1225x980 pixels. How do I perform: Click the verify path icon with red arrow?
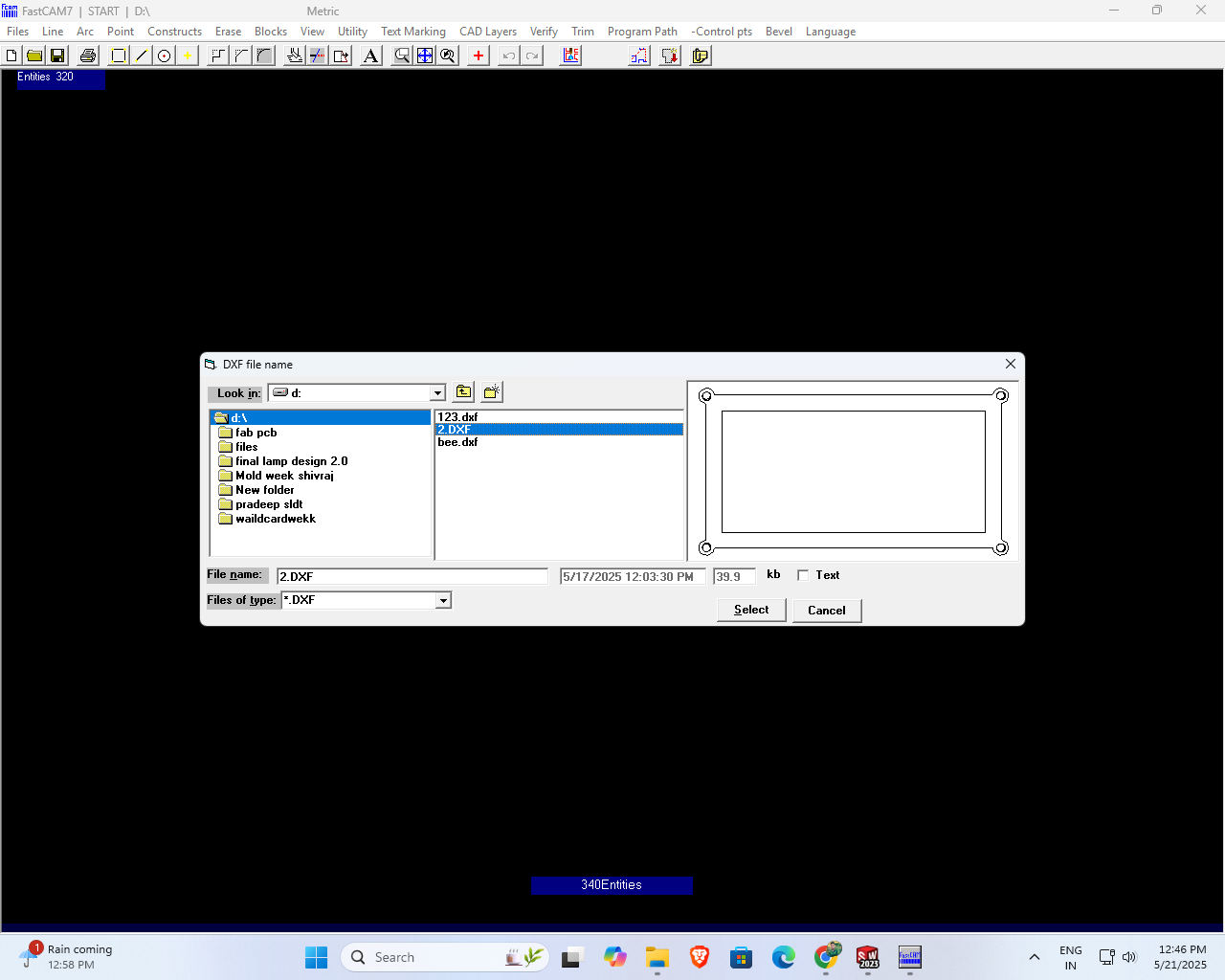(670, 56)
